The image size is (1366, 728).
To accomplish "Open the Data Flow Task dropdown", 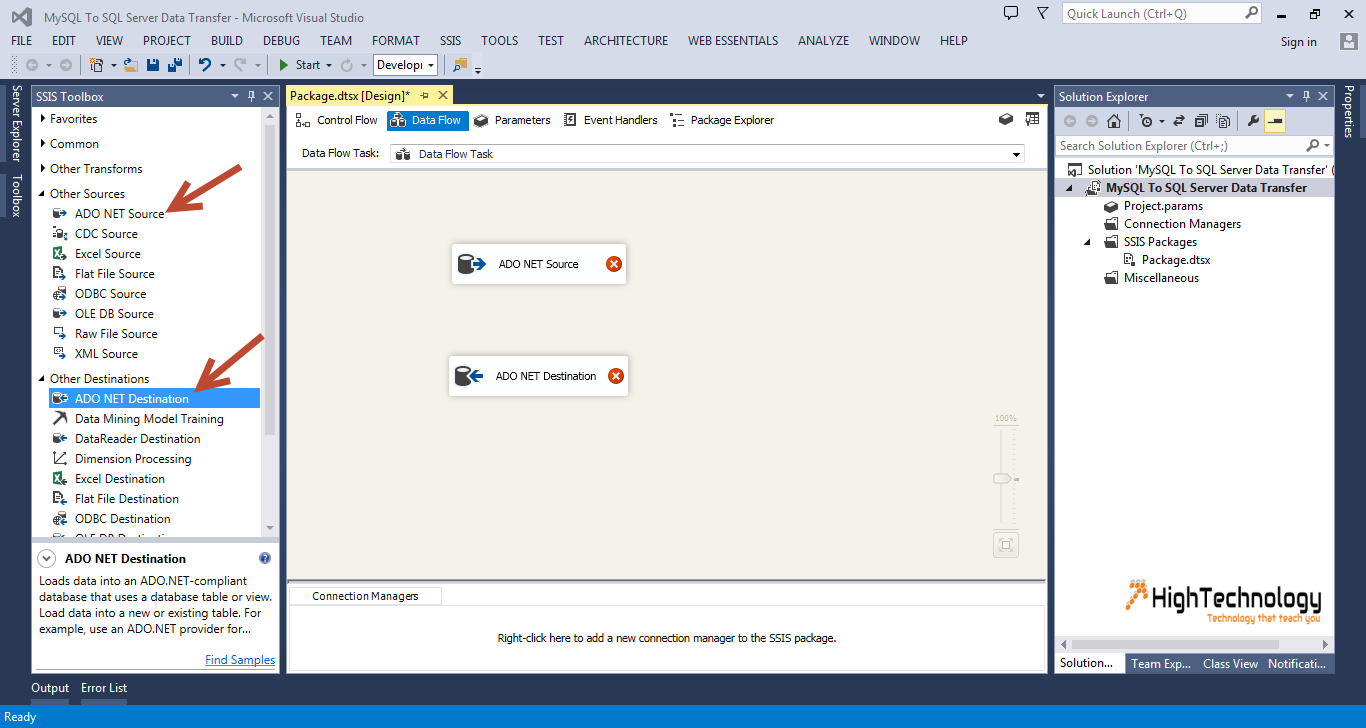I will 1017,155.
